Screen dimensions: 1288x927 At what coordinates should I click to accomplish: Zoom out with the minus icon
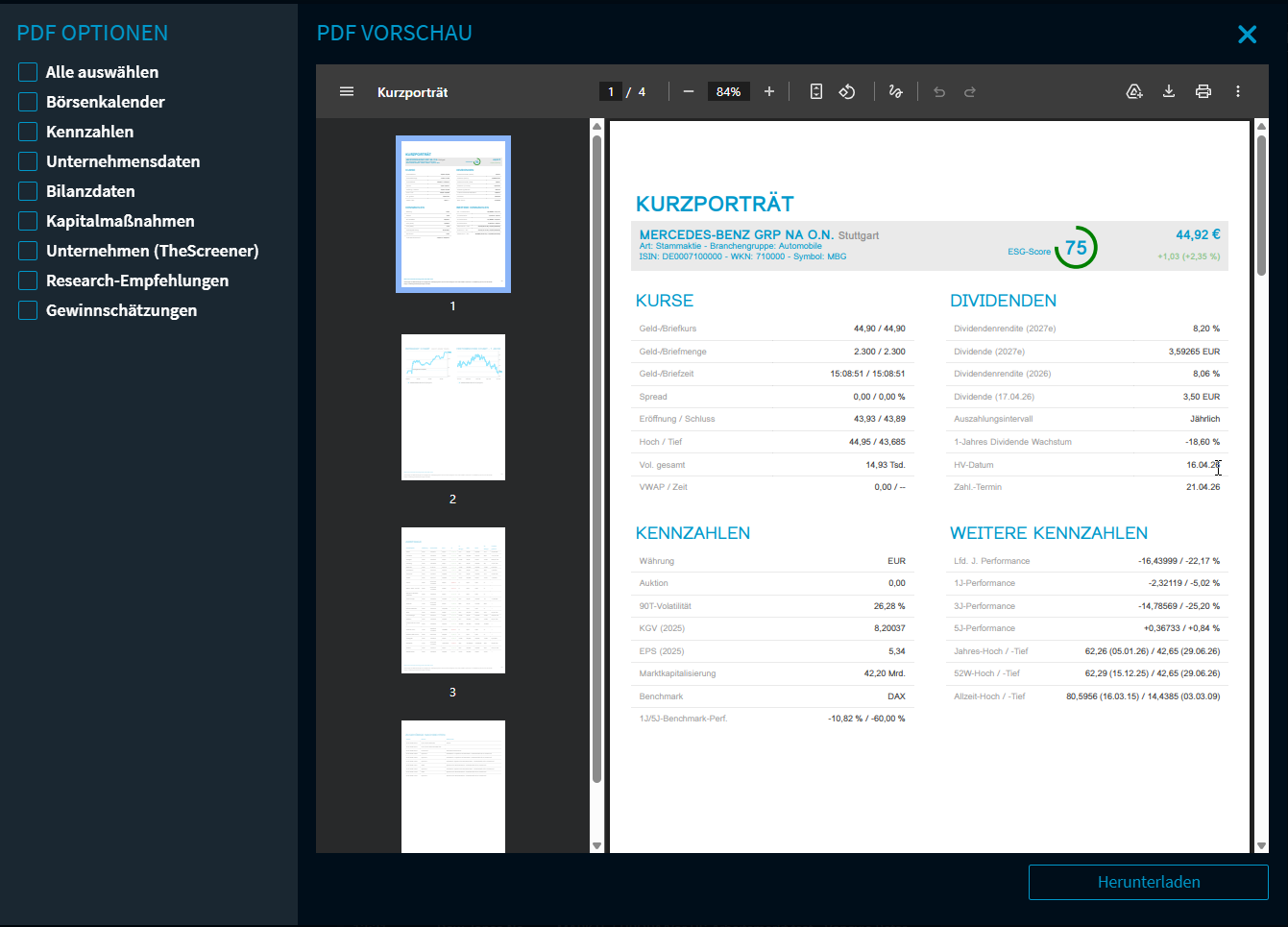[689, 91]
